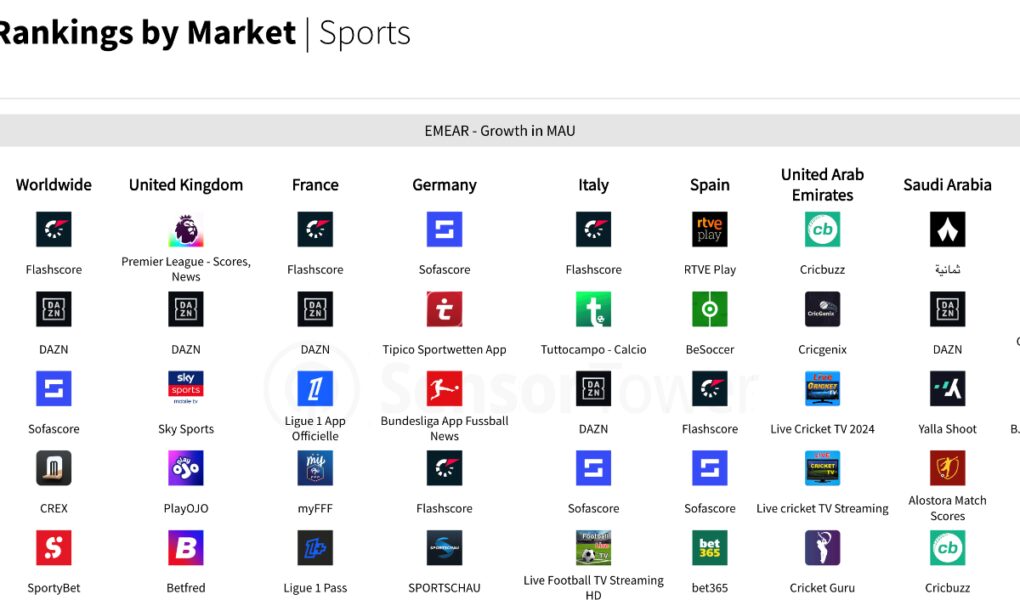
Task: Click the myFFF icon under France
Action: [x=315, y=468]
